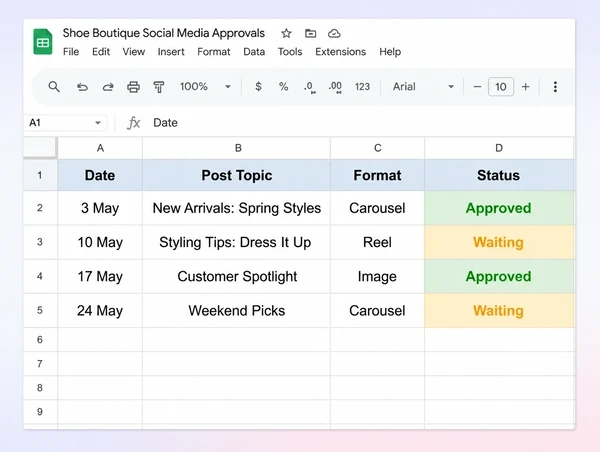This screenshot has width=600, height=452.
Task: Select the Reel format cell
Action: [x=377, y=242]
